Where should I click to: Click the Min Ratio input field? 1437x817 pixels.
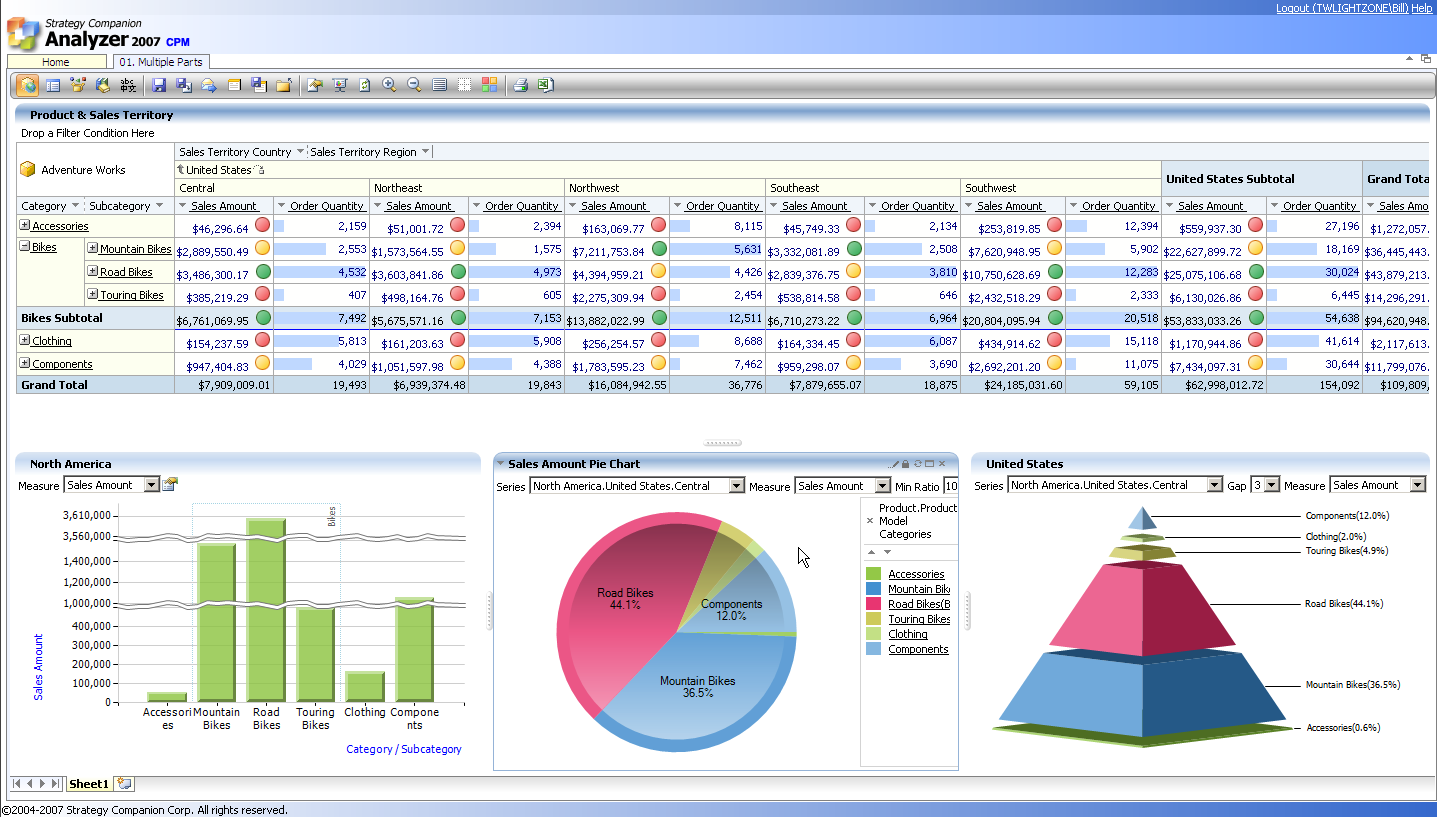pos(950,486)
